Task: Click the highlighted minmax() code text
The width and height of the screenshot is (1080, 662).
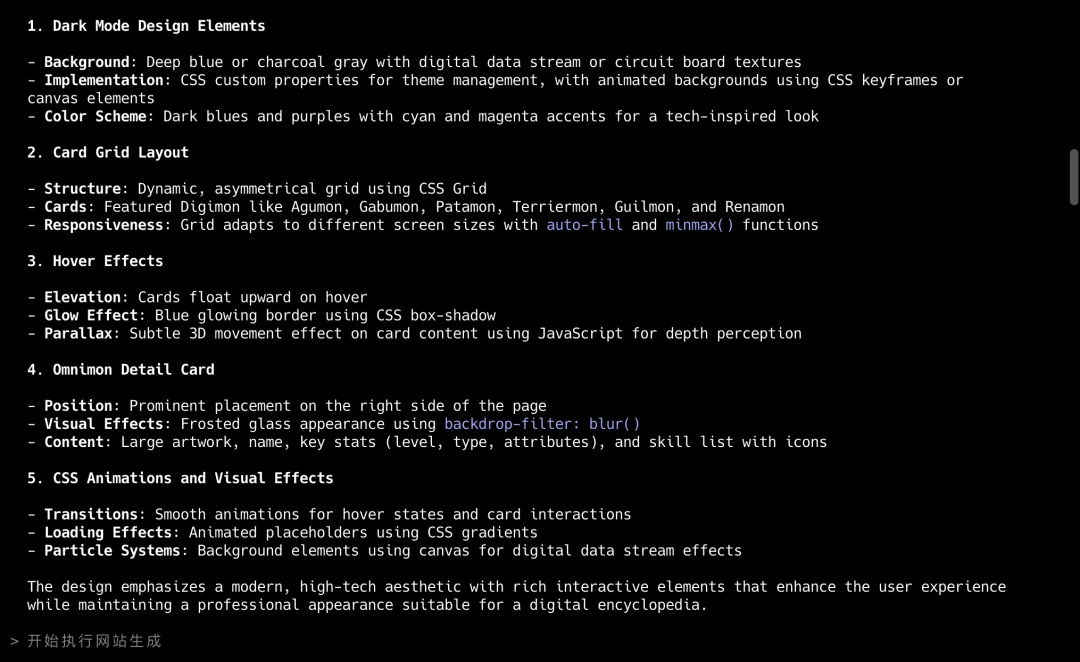Action: 699,225
